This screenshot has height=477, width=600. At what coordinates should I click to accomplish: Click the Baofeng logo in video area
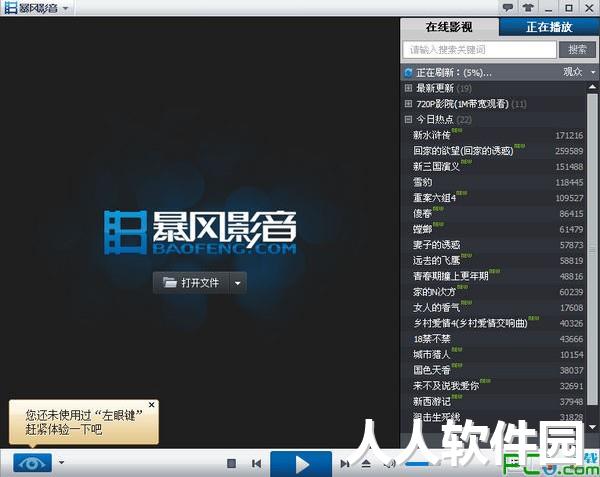201,232
